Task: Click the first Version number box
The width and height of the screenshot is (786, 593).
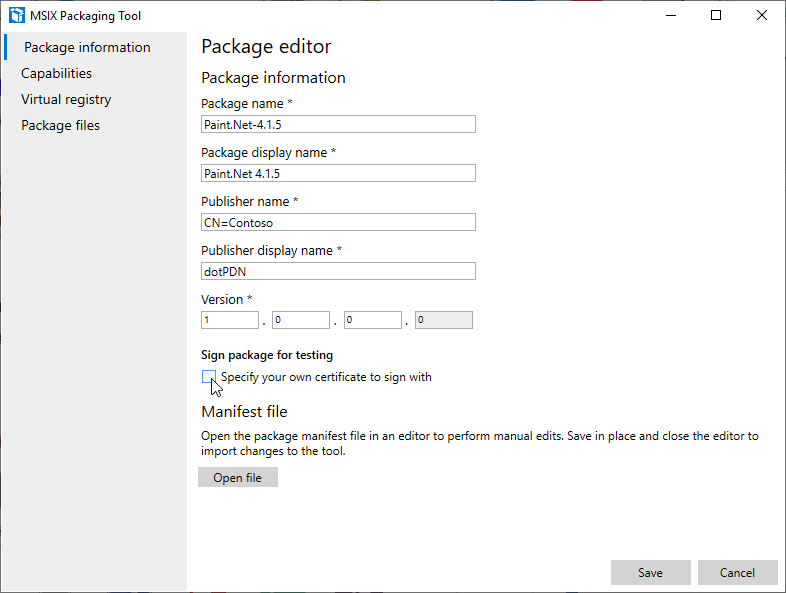Action: click(230, 320)
